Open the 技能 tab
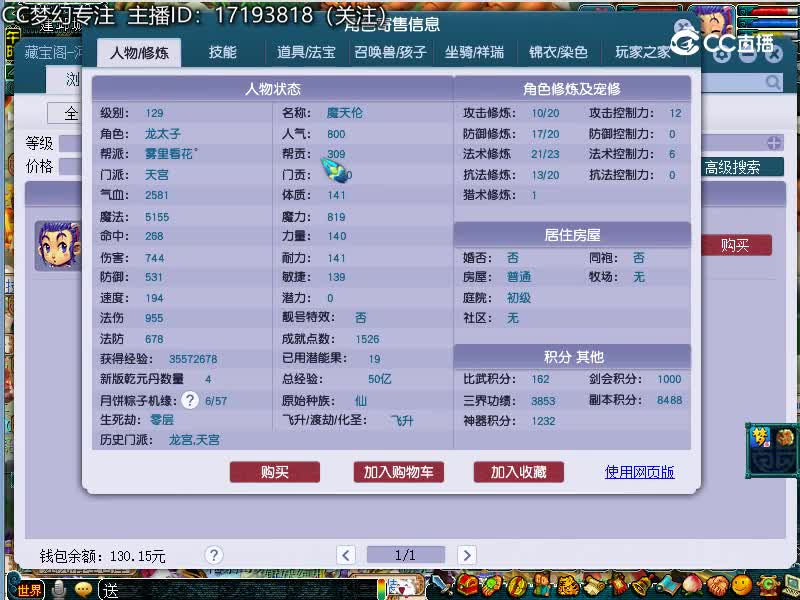Screen dimensions: 800x600 coord(222,52)
